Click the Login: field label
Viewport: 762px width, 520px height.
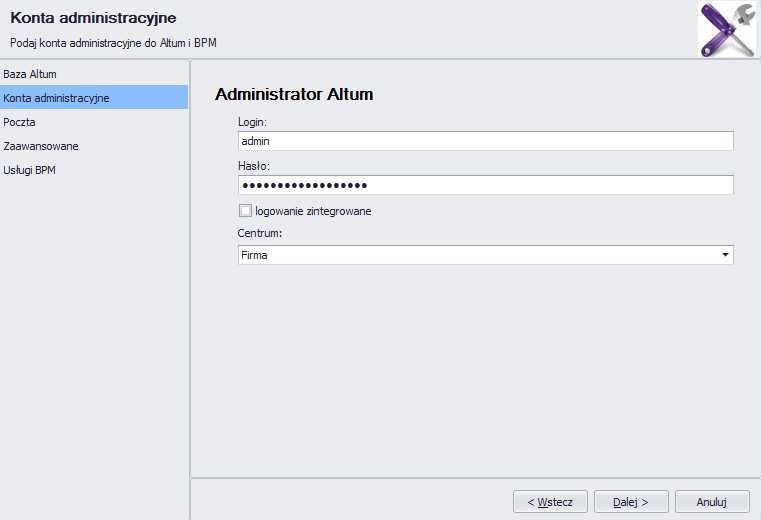pyautogui.click(x=252, y=122)
